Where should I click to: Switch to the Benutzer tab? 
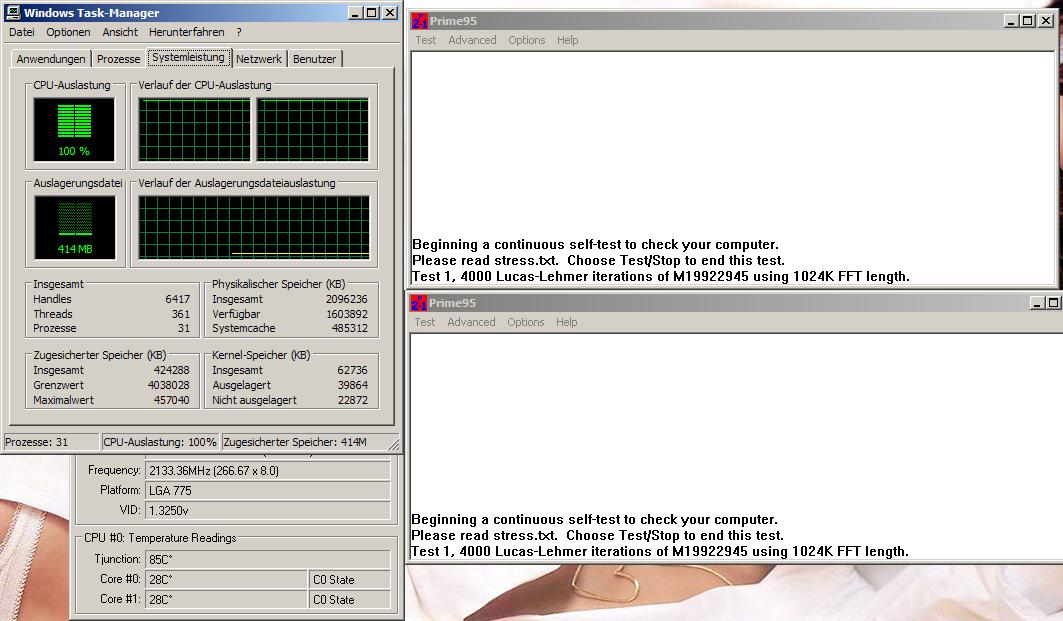coord(315,59)
